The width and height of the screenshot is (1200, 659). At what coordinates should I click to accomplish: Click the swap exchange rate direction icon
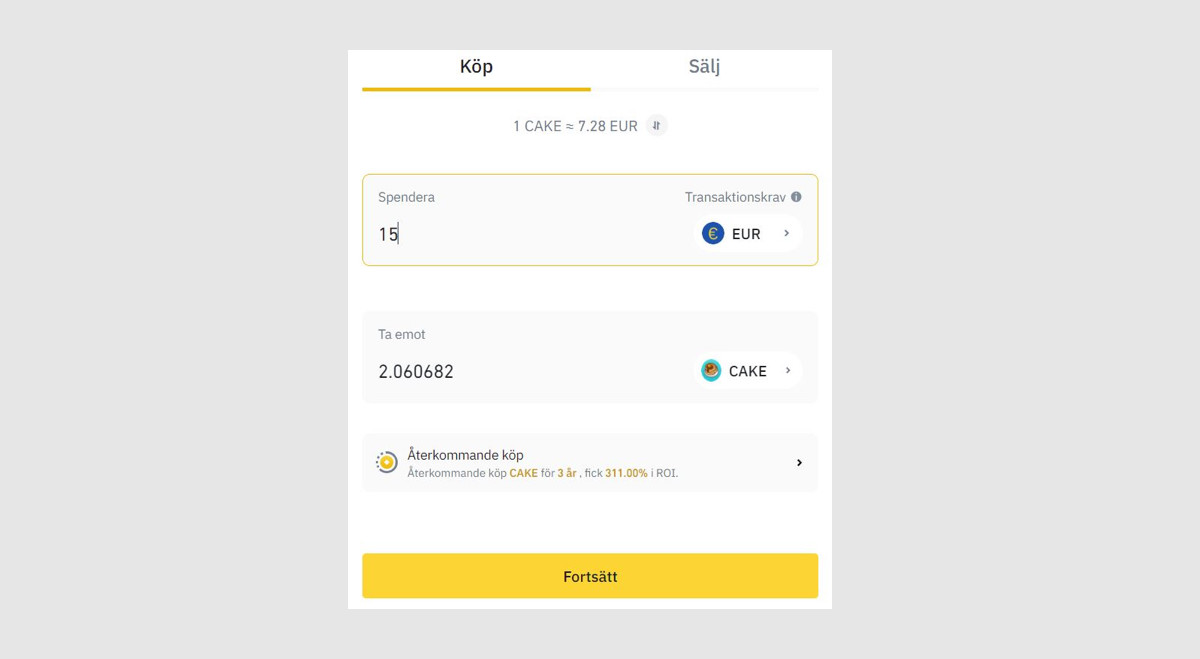click(656, 126)
